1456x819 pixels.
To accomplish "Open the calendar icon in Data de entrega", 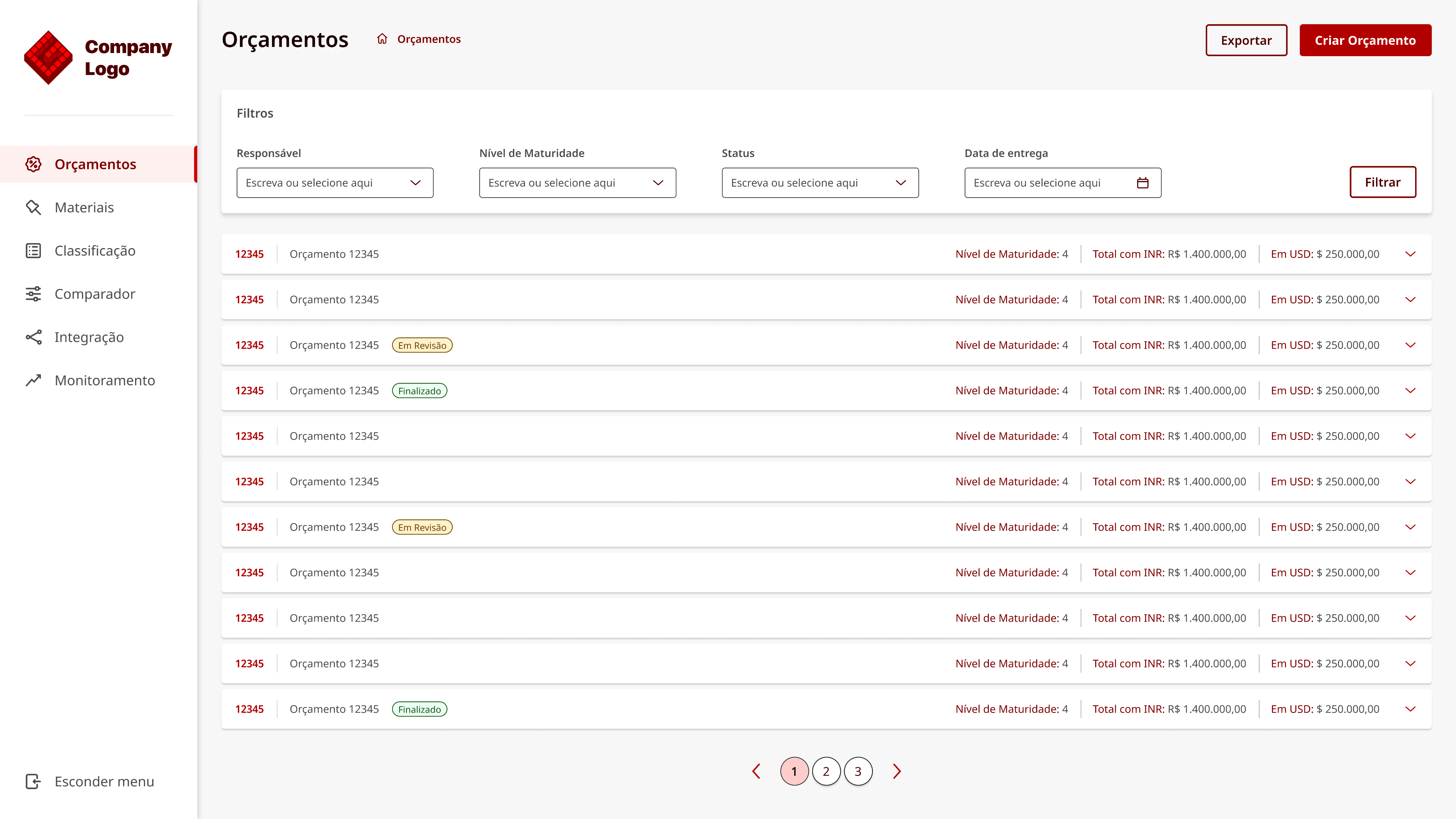I will pyautogui.click(x=1142, y=183).
